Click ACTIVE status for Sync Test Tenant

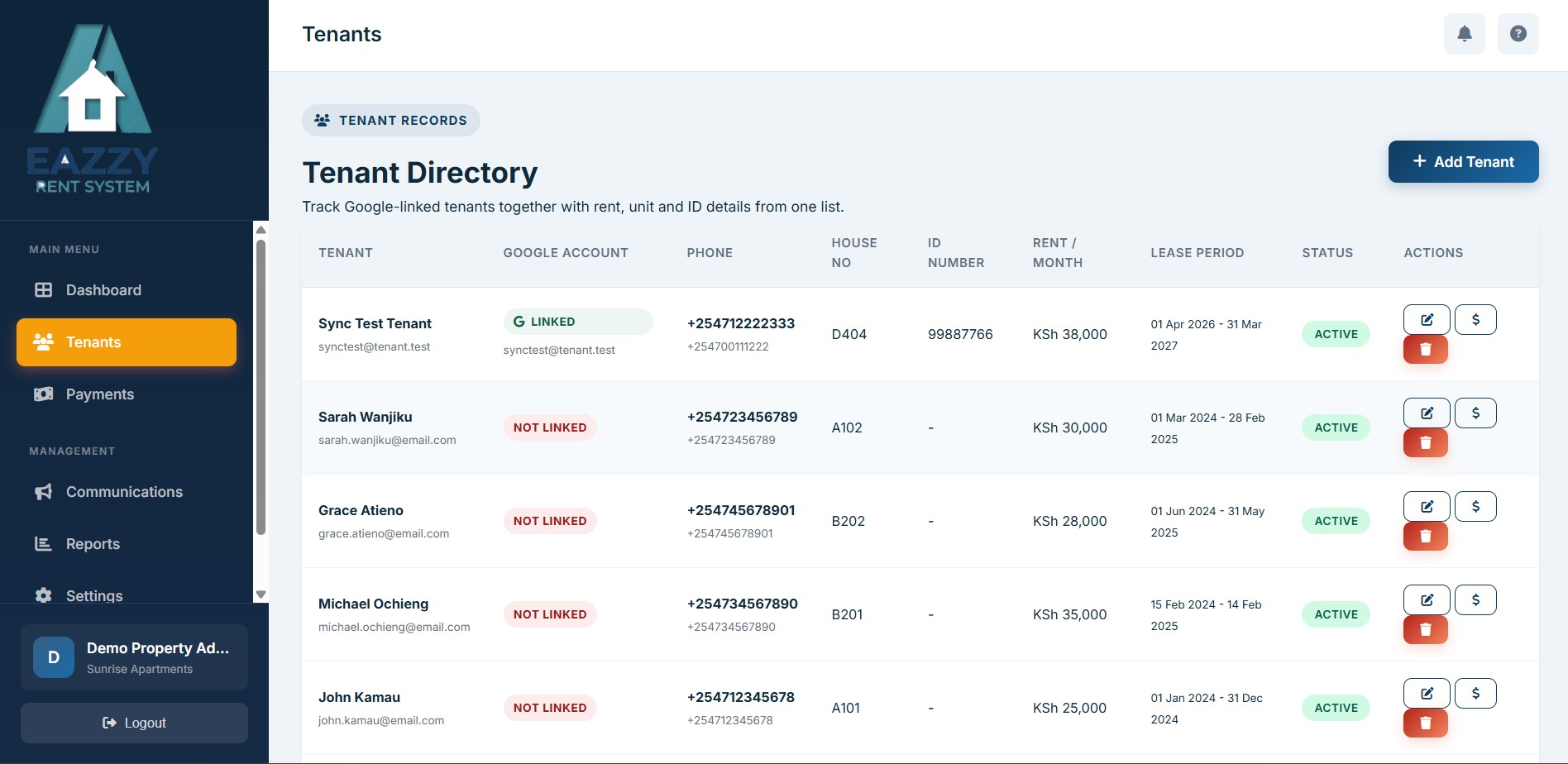tap(1336, 334)
